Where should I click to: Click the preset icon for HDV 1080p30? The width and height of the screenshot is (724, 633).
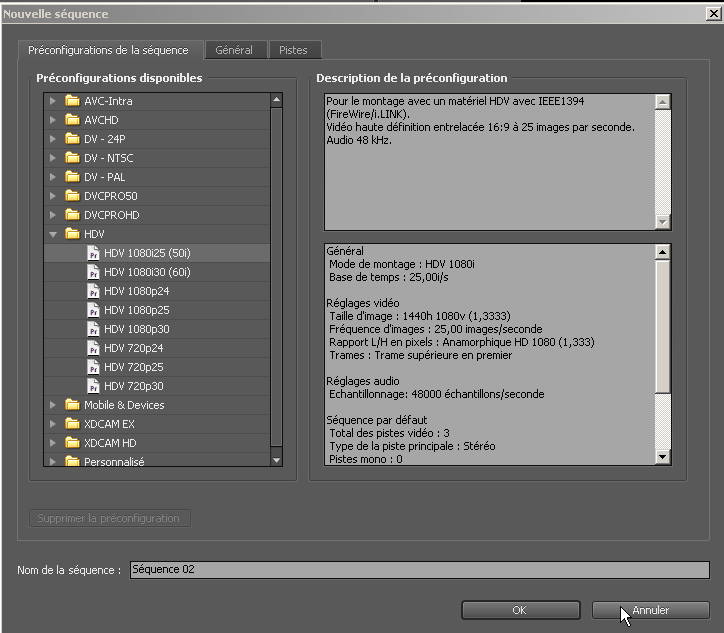(x=93, y=329)
